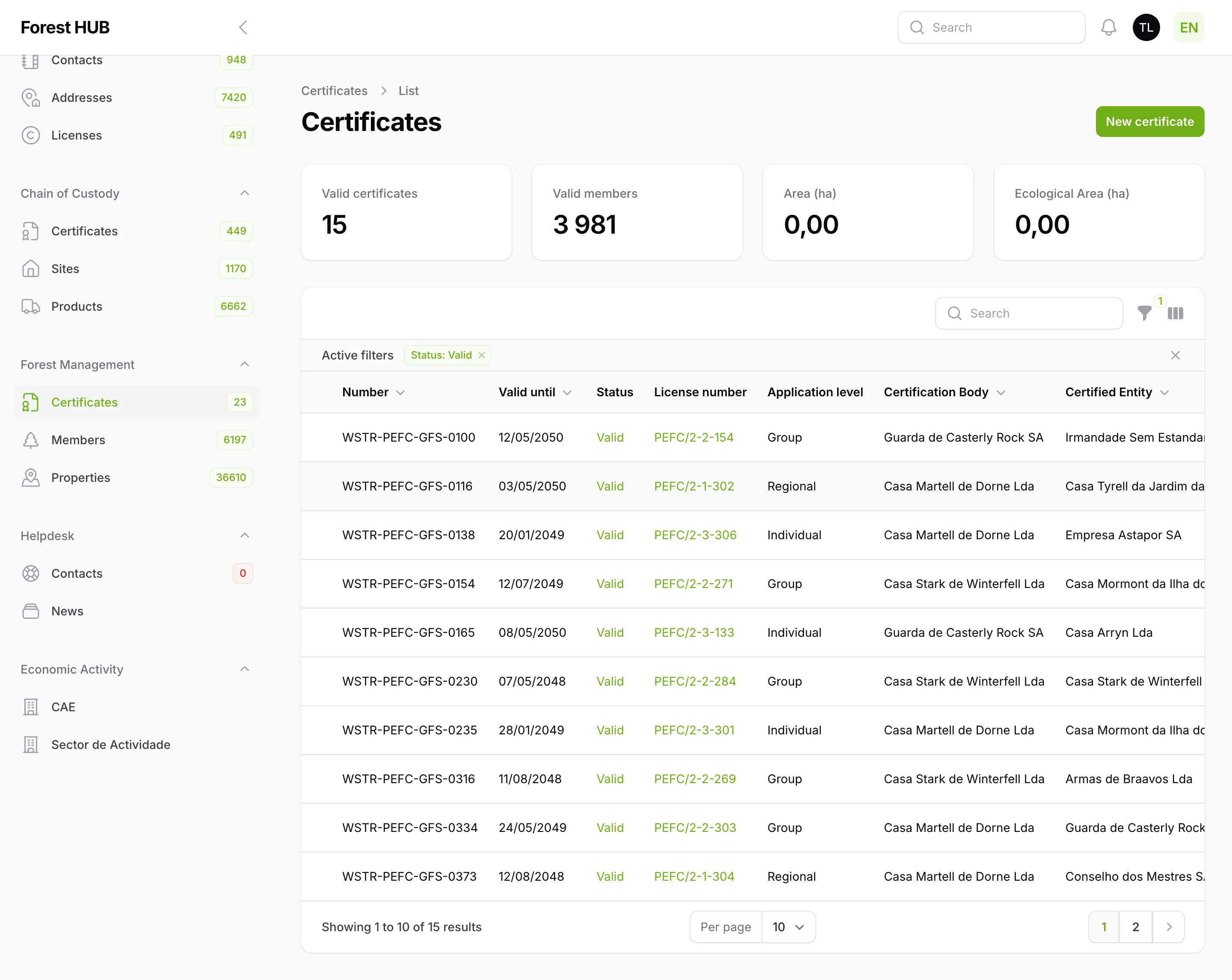1232x980 pixels.
Task: Create a New certificate
Action: [x=1150, y=122]
